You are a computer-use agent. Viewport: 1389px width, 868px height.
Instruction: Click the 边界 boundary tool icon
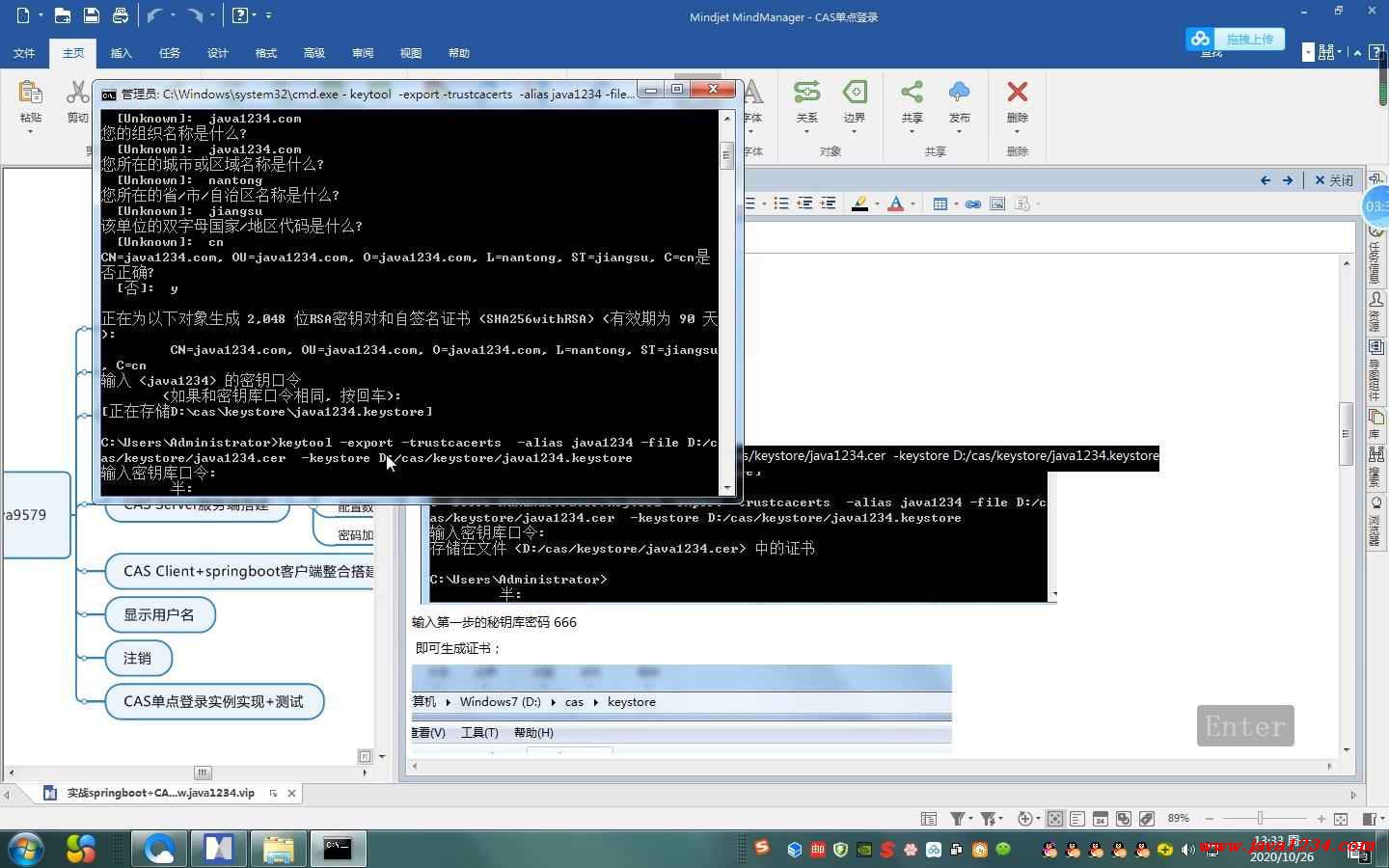[855, 93]
